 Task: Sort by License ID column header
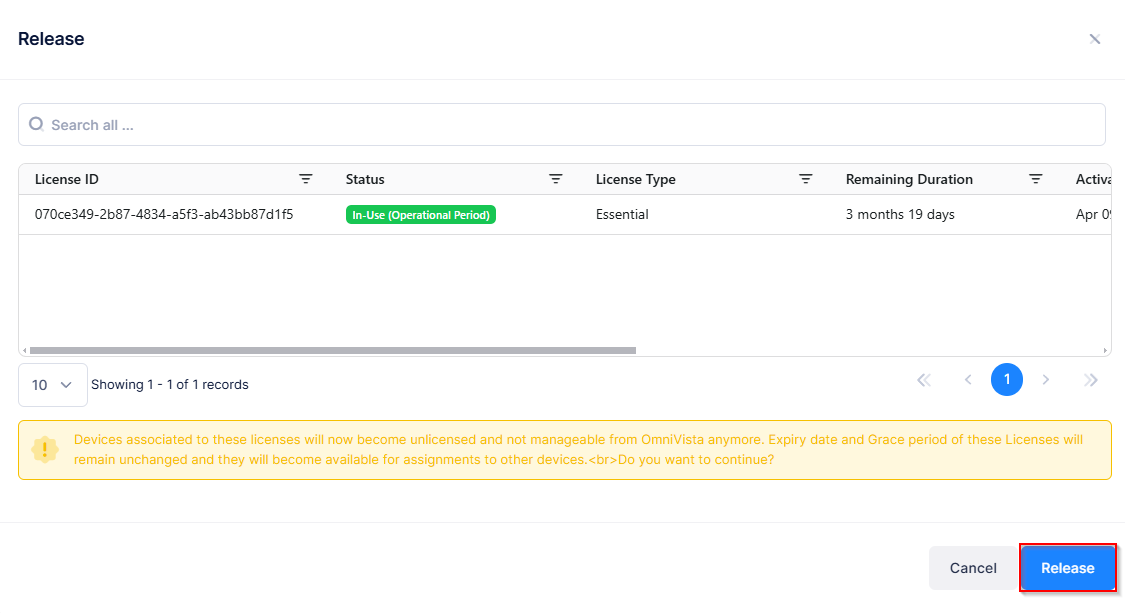(67, 179)
